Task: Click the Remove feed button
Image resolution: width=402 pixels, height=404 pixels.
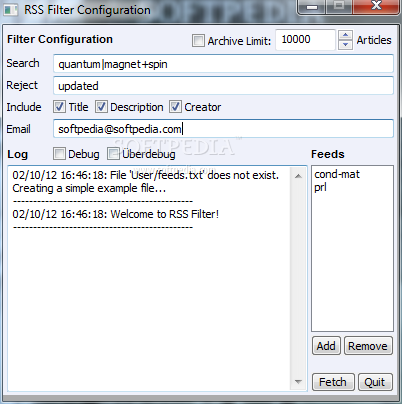Action: coord(368,346)
